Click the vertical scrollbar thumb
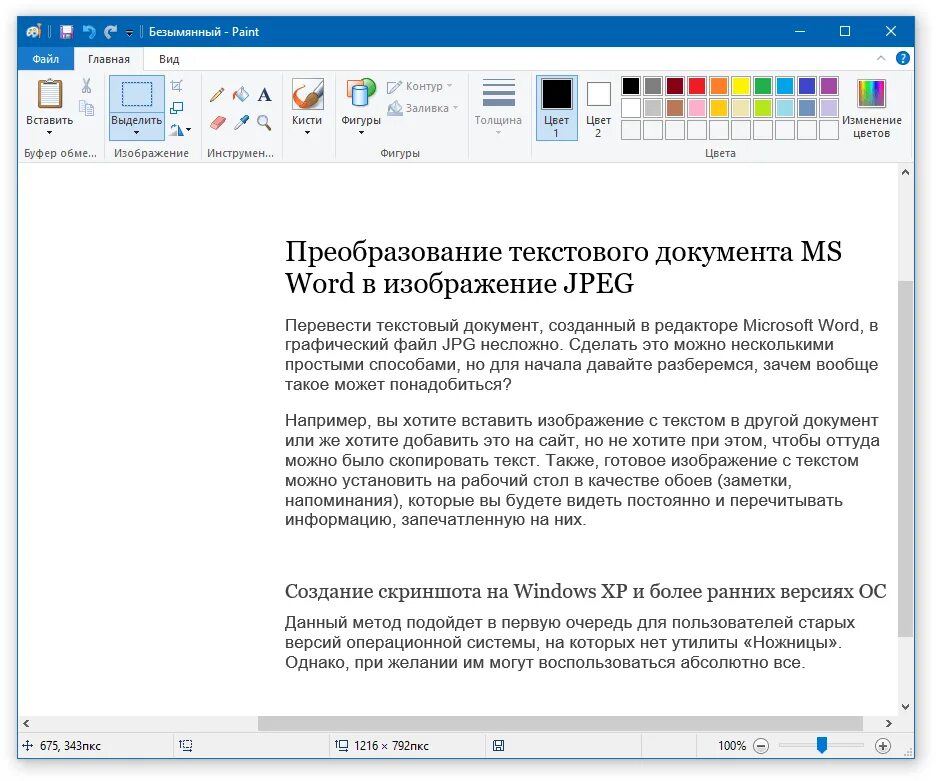The image size is (936, 781). tap(906, 459)
